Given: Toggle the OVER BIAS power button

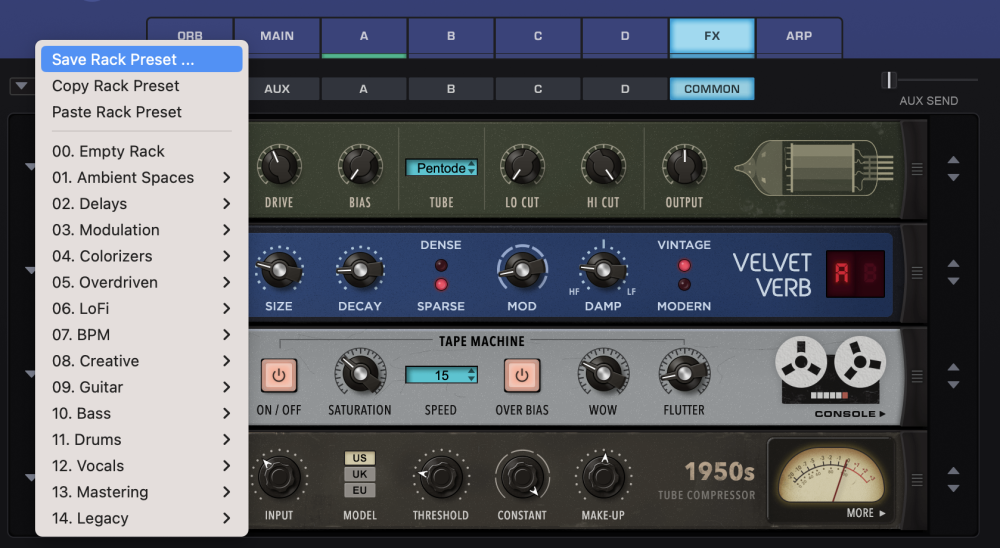Looking at the screenshot, I should [522, 375].
